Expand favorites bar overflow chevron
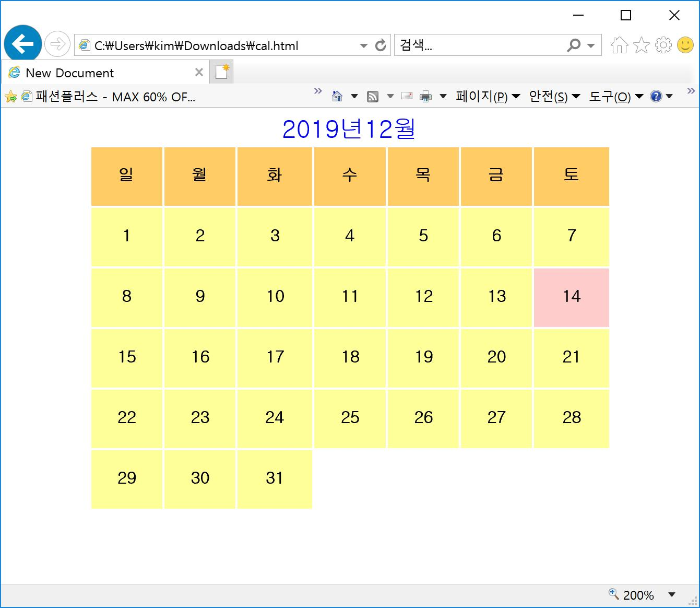 tap(318, 91)
